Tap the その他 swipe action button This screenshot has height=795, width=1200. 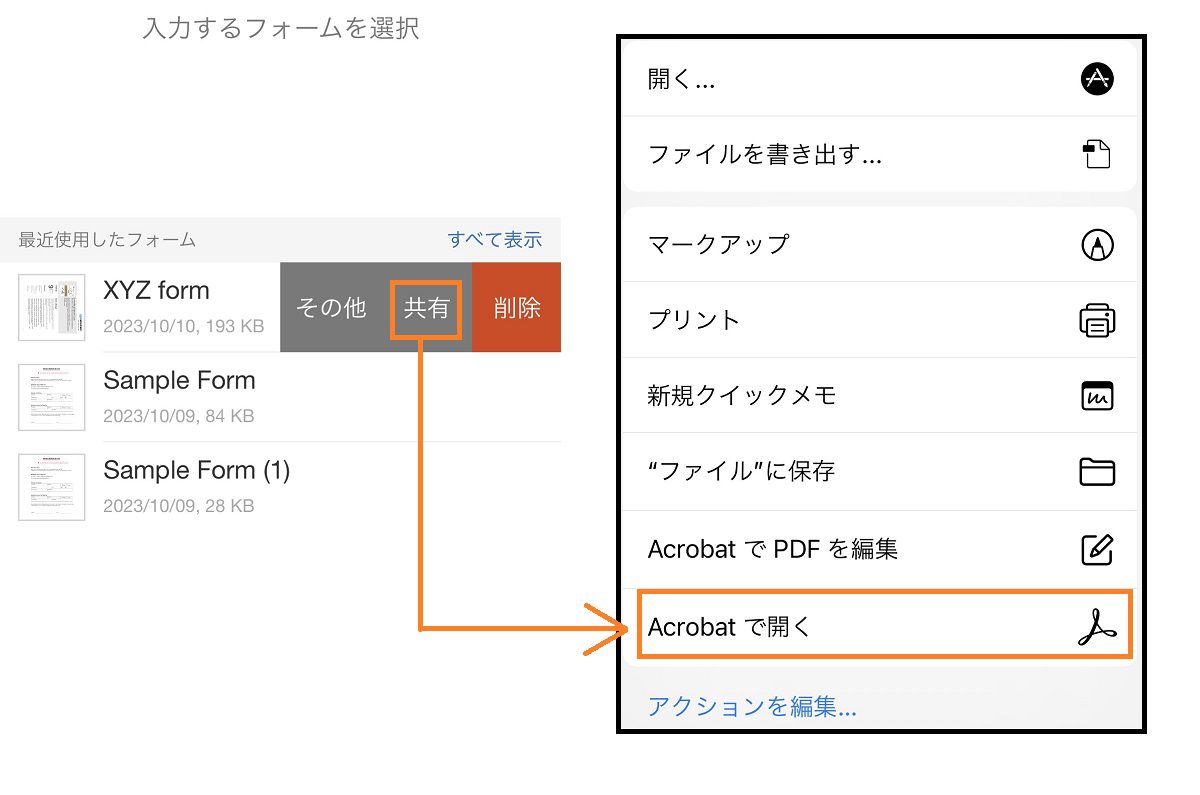(331, 308)
